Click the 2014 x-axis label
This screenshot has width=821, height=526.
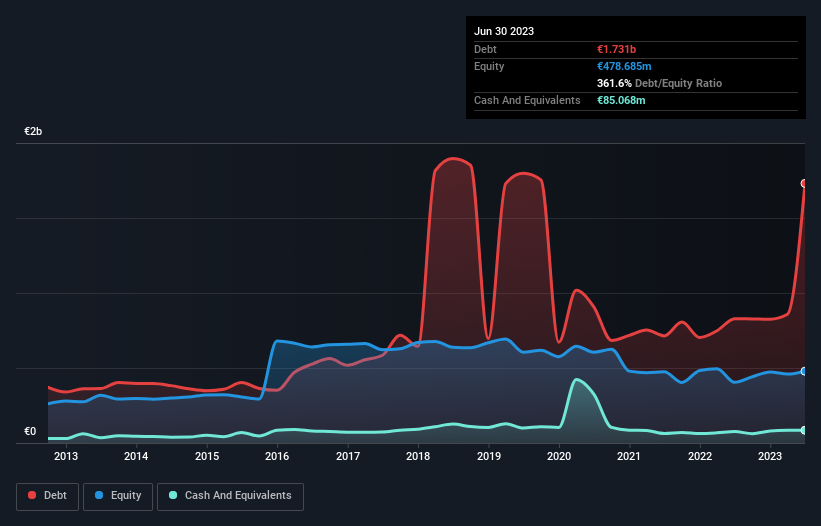(136, 456)
